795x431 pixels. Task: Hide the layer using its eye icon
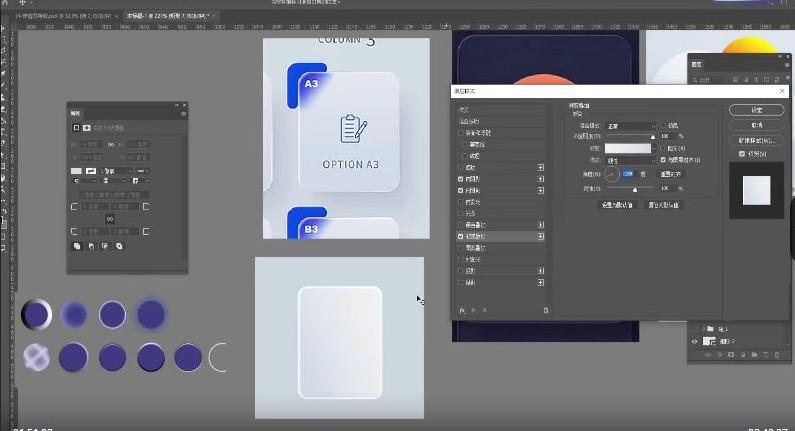[x=695, y=341]
